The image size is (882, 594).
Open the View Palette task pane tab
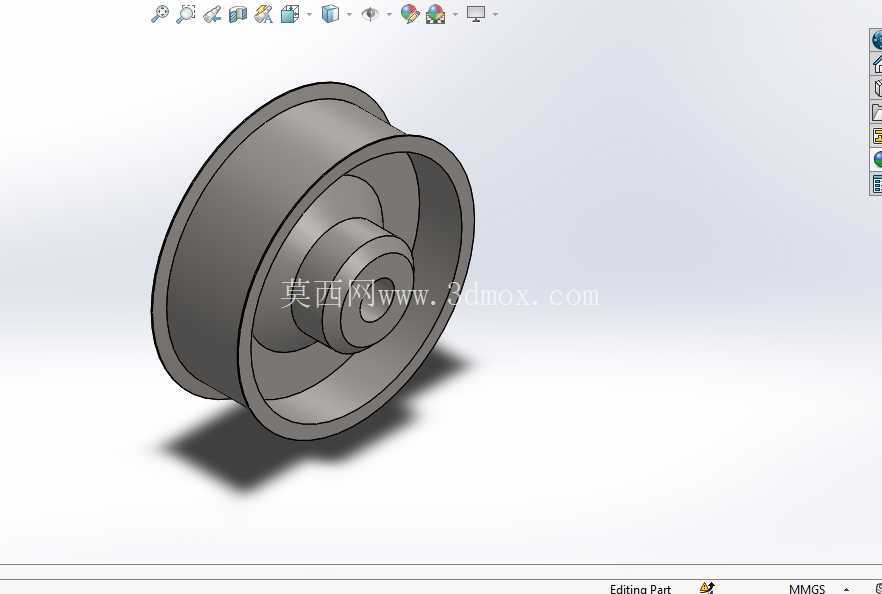876,136
